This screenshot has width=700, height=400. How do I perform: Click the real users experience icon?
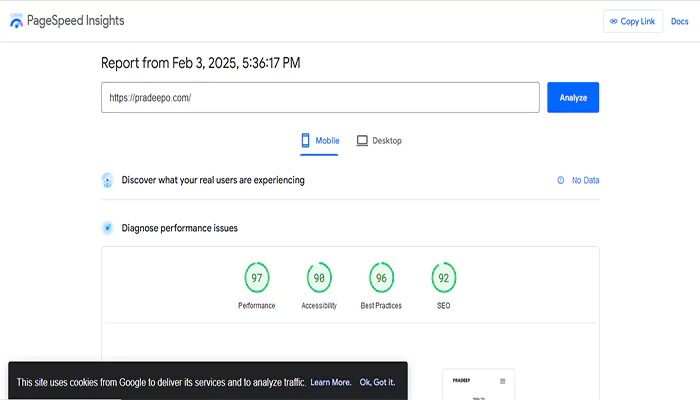[107, 180]
